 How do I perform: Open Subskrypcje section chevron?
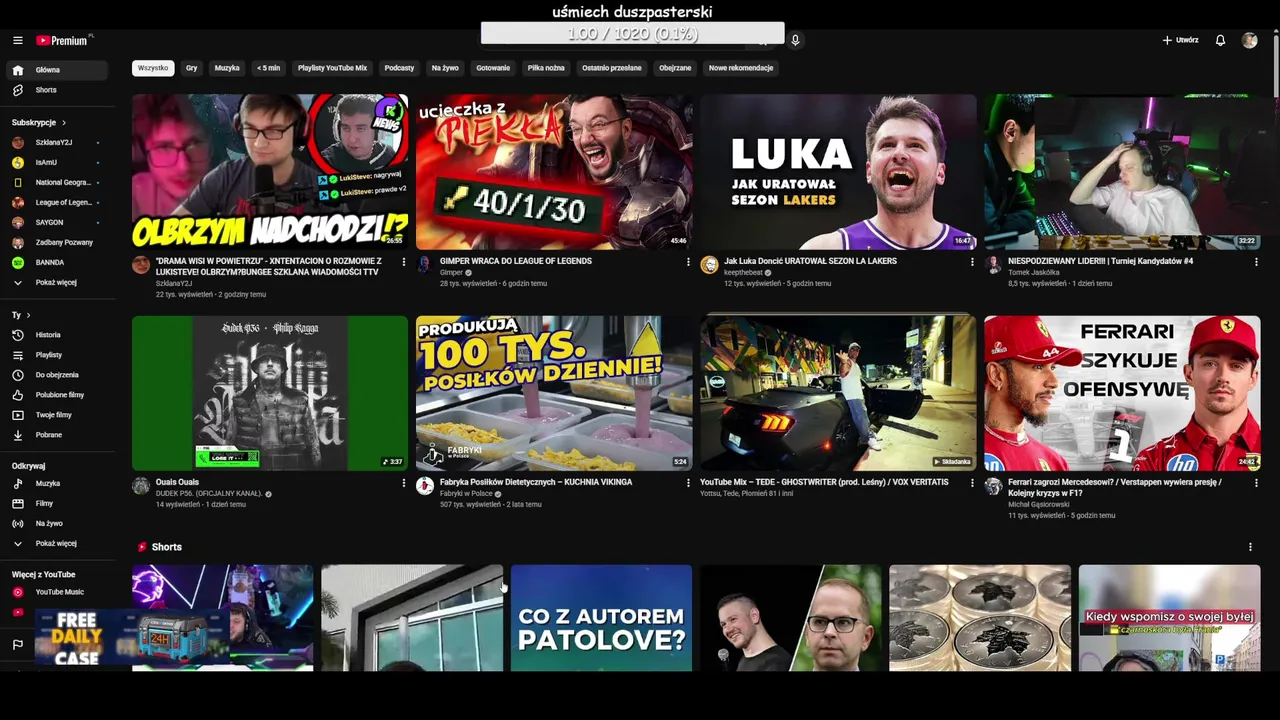click(x=64, y=122)
